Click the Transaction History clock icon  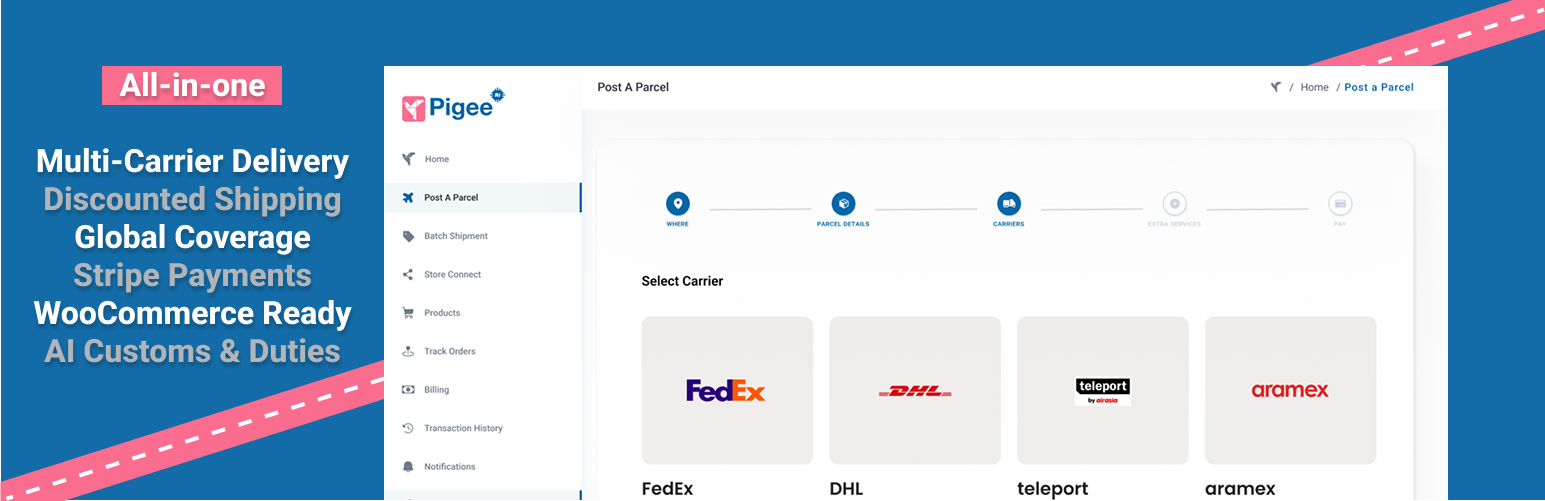[408, 428]
